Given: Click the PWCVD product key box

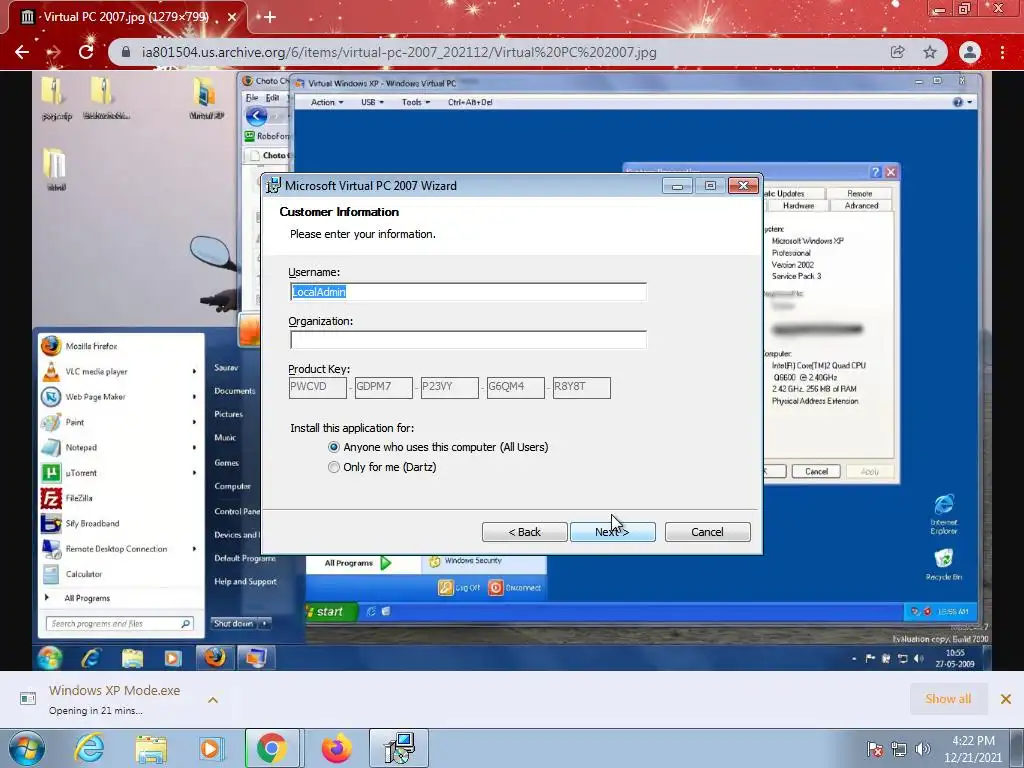Looking at the screenshot, I should (x=317, y=387).
